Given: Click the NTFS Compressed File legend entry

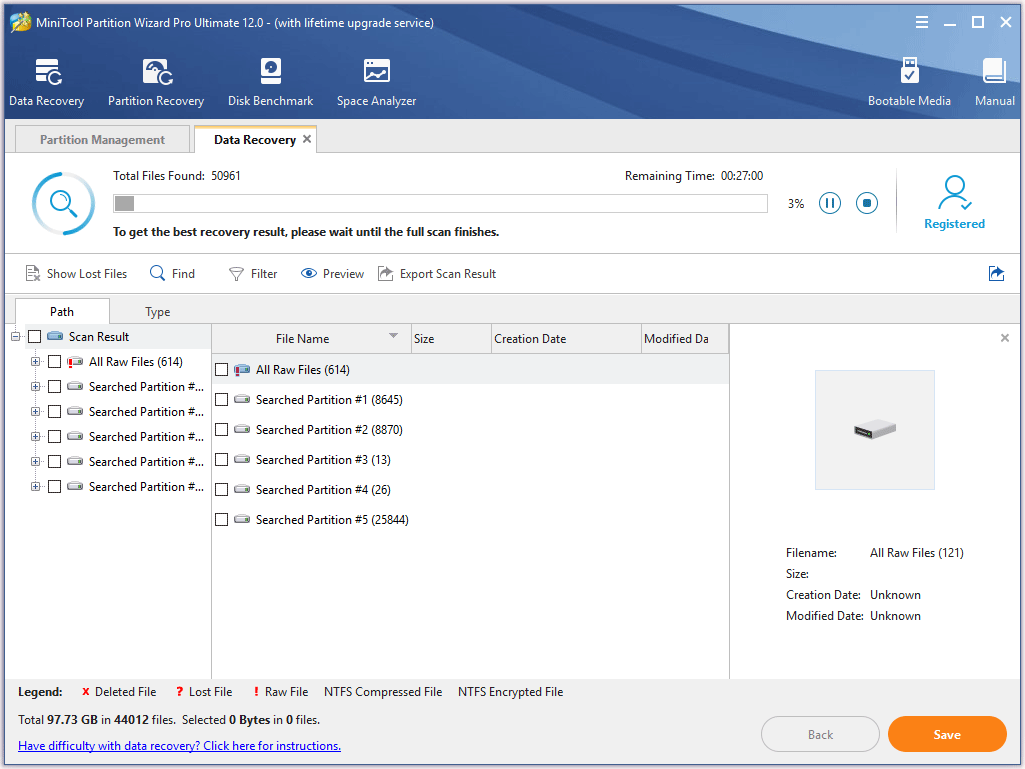Looking at the screenshot, I should click(383, 692).
